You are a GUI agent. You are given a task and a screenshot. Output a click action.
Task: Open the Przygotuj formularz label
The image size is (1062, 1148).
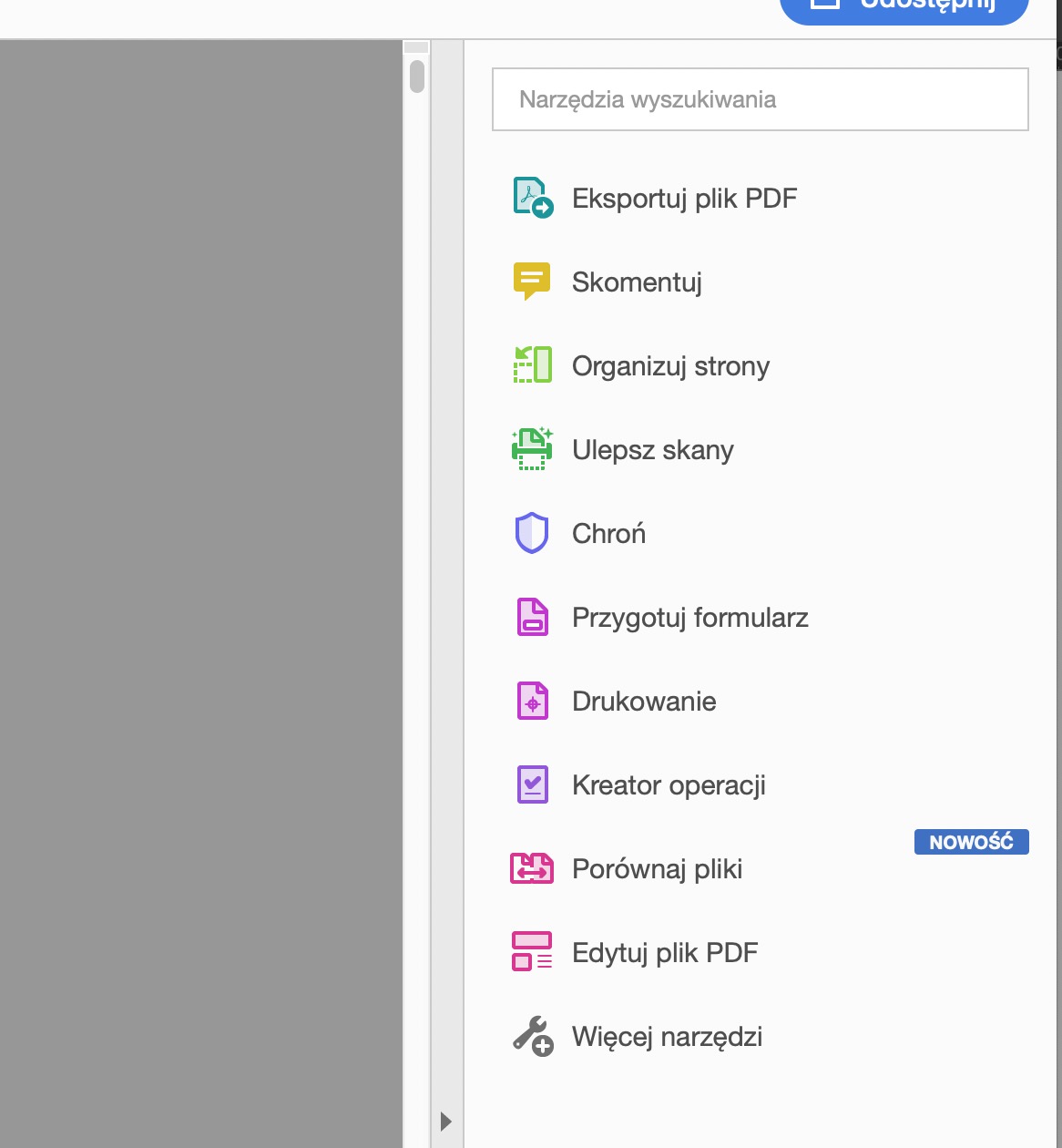[x=690, y=618]
